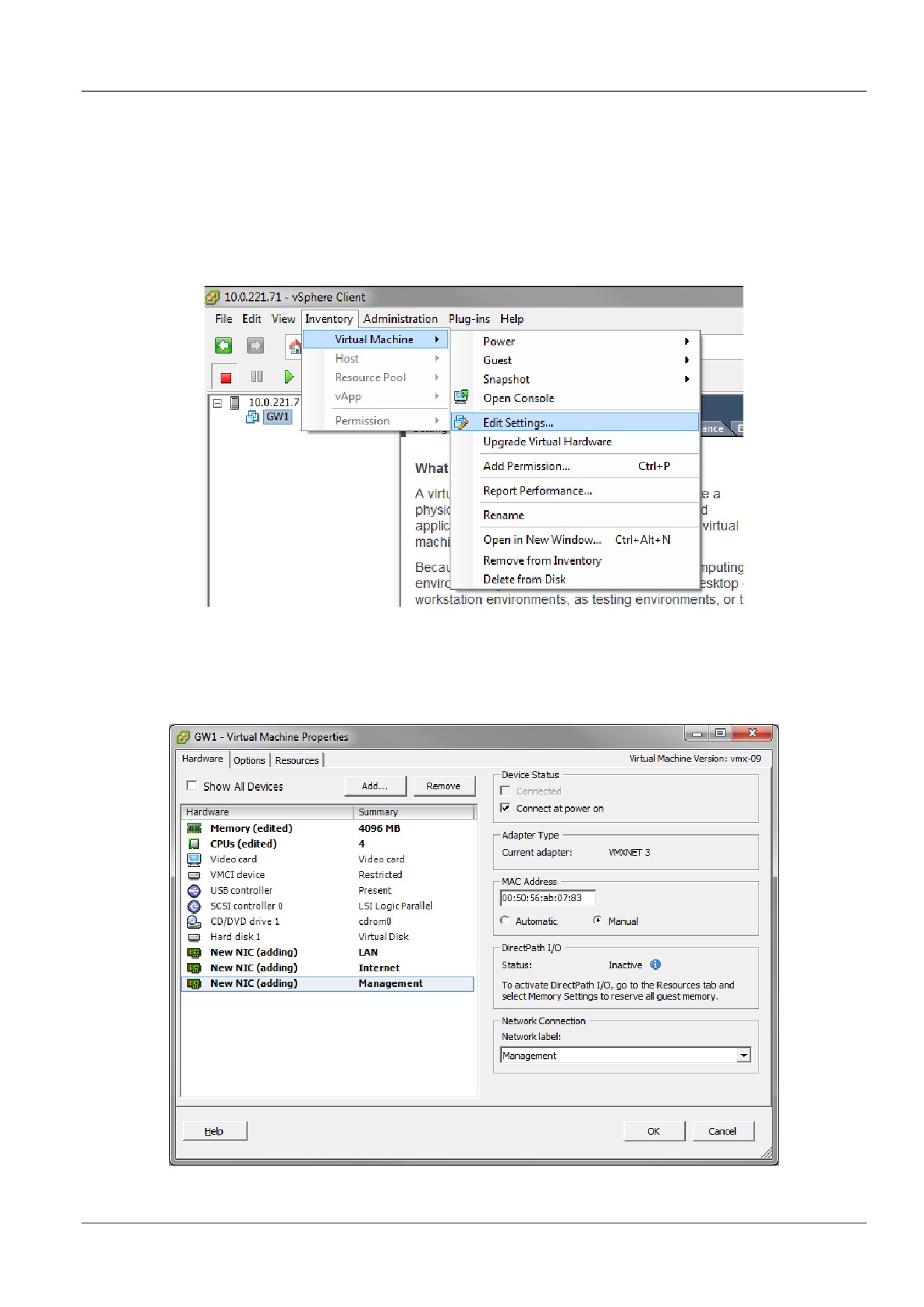The width and height of the screenshot is (924, 1307).
Task: Click the Open Console monitor icon
Action: coord(462,397)
